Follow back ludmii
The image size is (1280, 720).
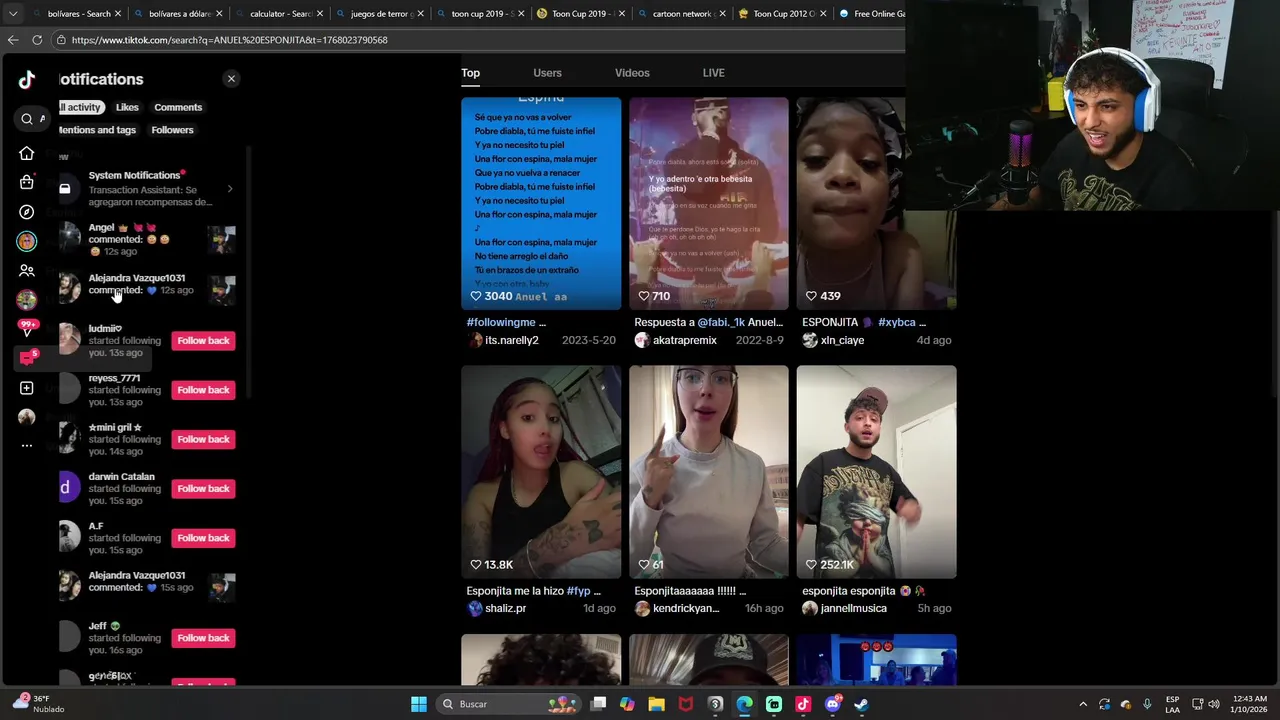[203, 340]
